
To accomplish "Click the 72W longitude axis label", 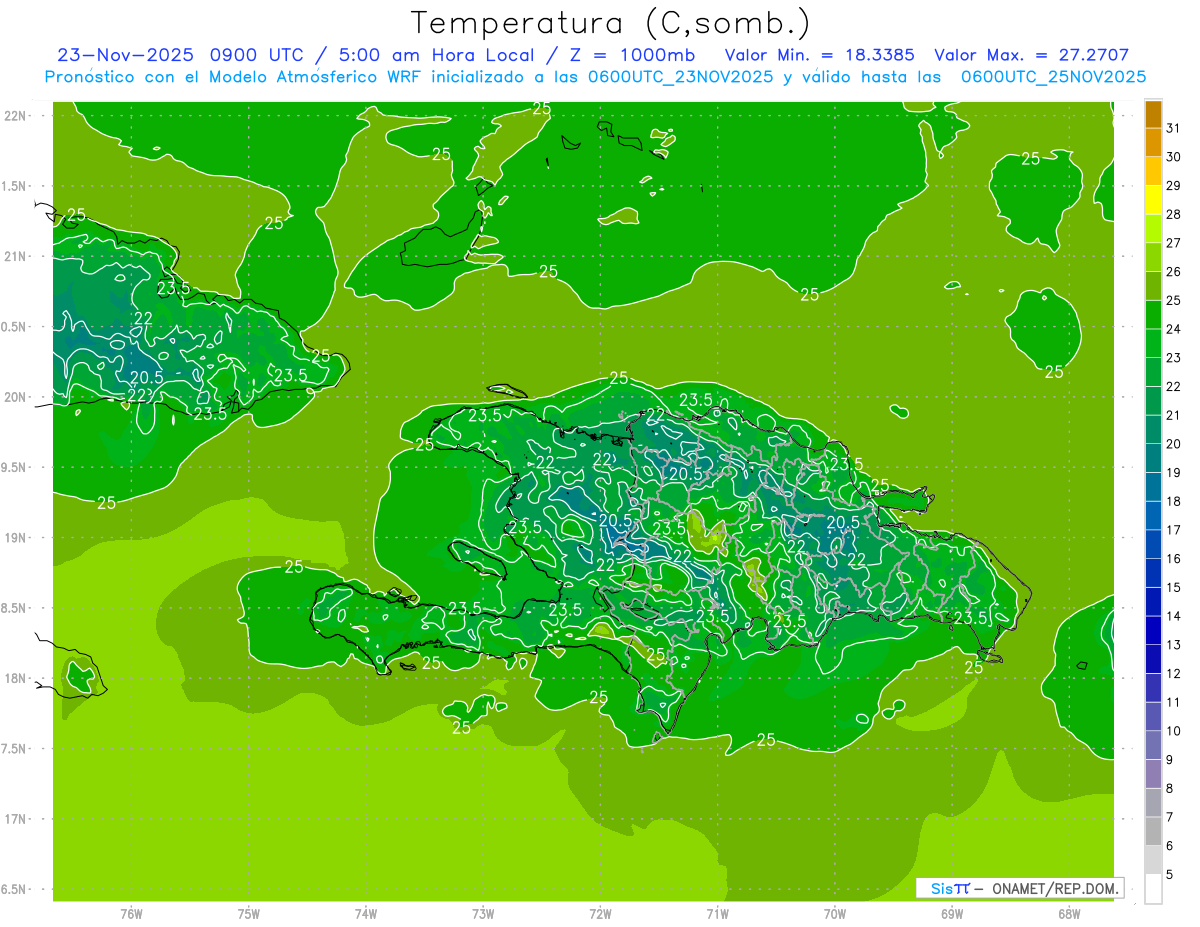I will coord(600,913).
